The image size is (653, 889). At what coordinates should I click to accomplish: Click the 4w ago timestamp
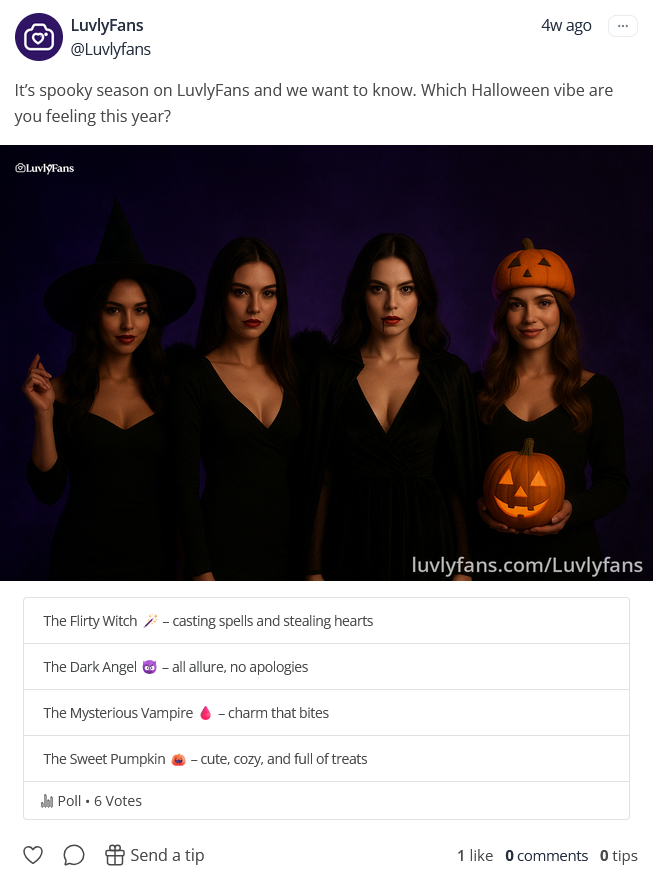click(566, 26)
